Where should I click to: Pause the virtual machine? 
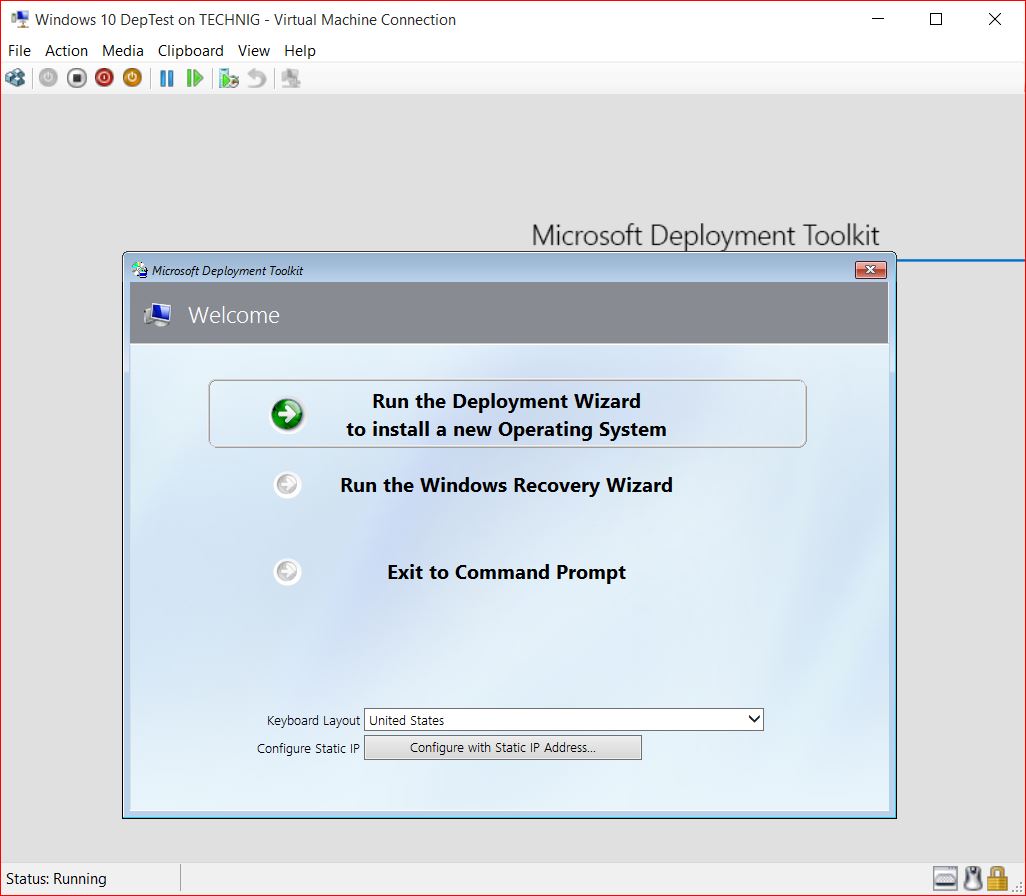click(166, 77)
